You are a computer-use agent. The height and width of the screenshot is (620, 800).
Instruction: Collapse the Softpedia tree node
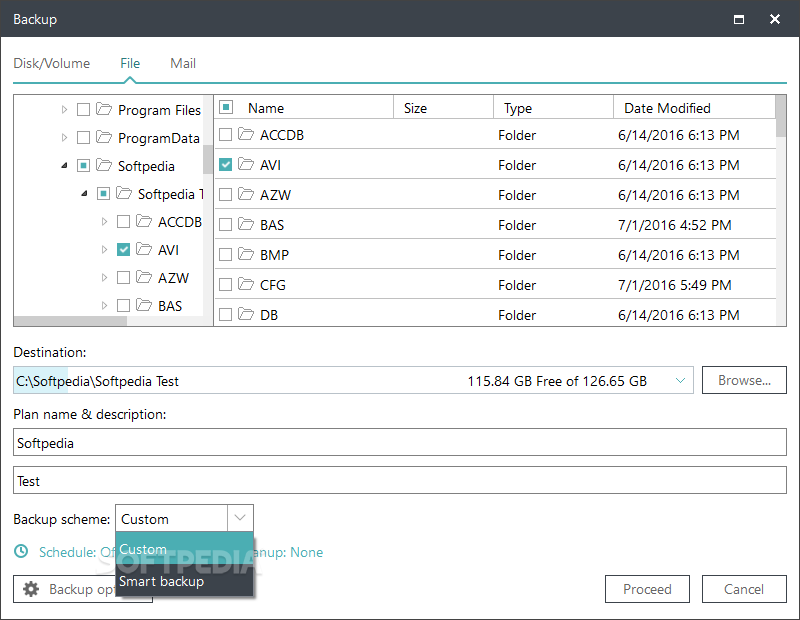tap(64, 166)
